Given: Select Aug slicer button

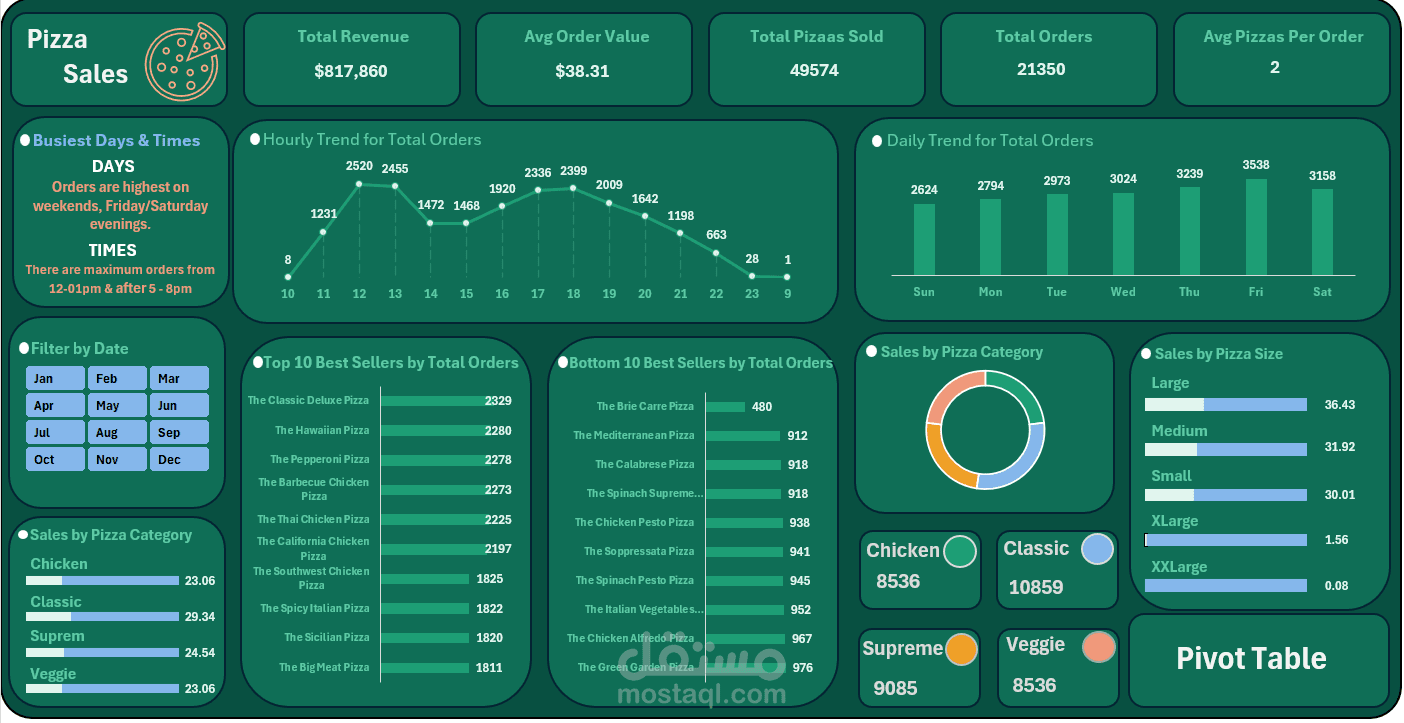Looking at the screenshot, I should pyautogui.click(x=117, y=432).
